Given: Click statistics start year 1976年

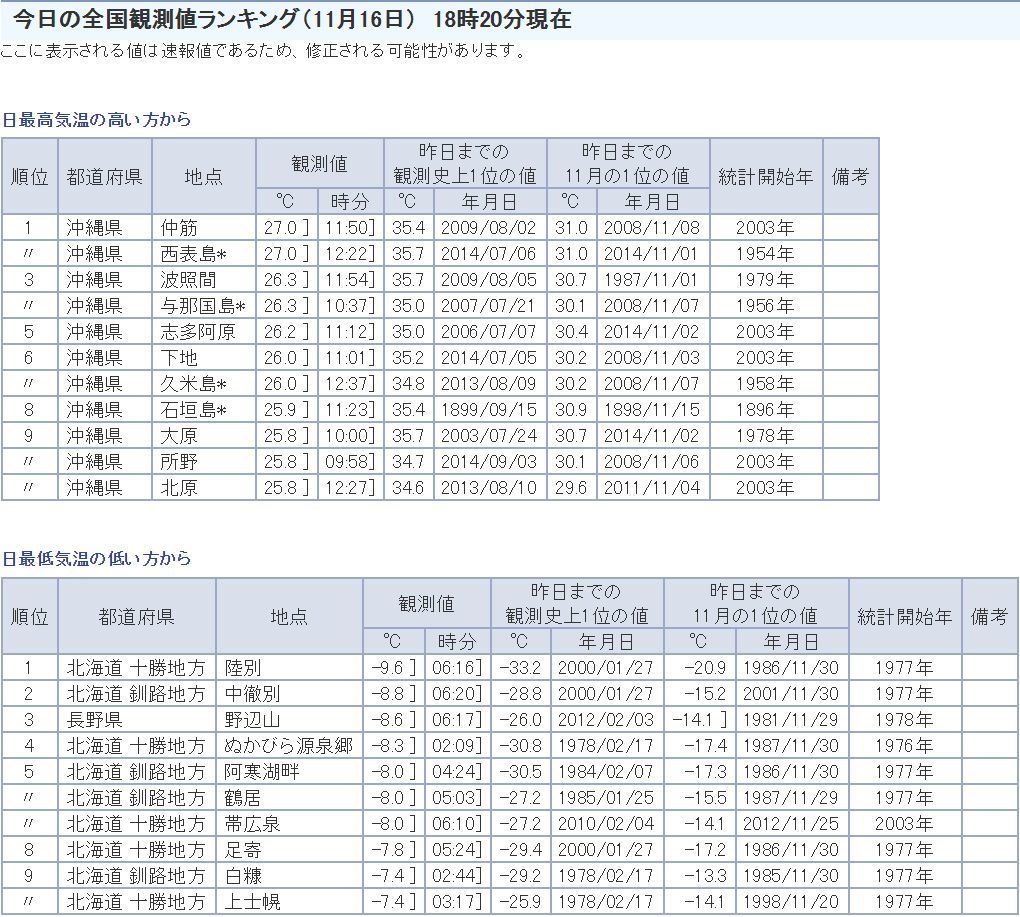Looking at the screenshot, I should click(904, 746).
